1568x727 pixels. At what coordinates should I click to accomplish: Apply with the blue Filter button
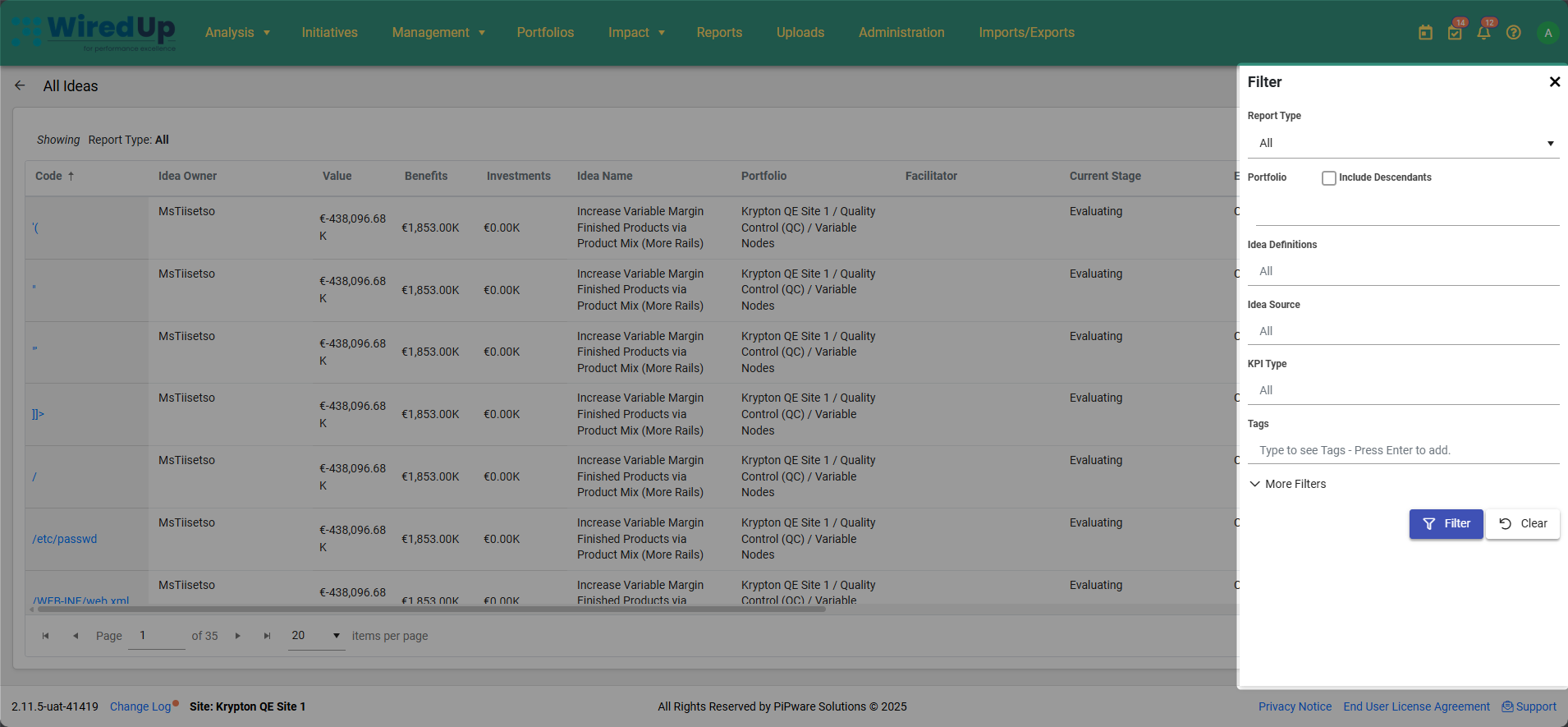(x=1446, y=524)
